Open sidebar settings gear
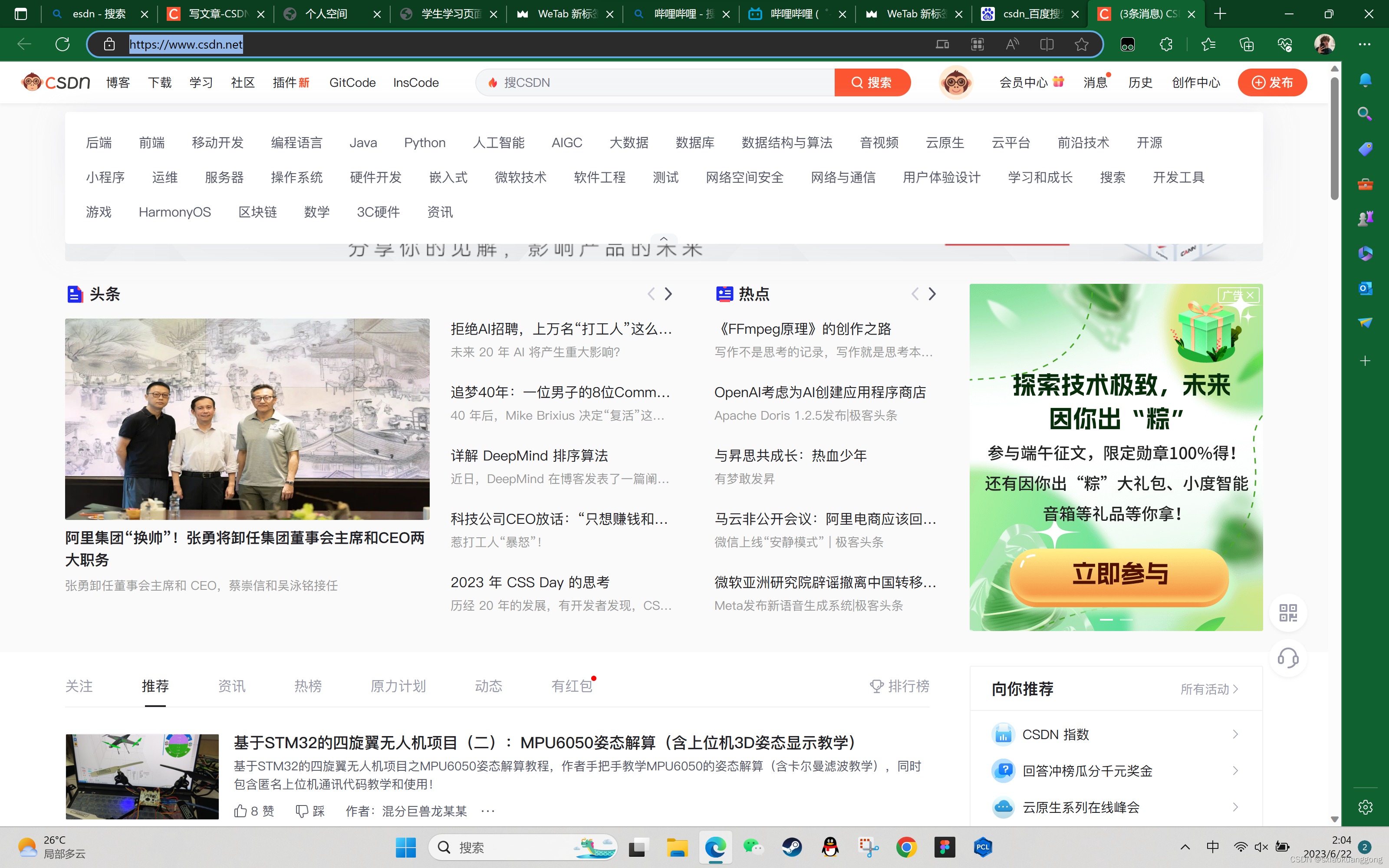1389x868 pixels. click(x=1366, y=807)
